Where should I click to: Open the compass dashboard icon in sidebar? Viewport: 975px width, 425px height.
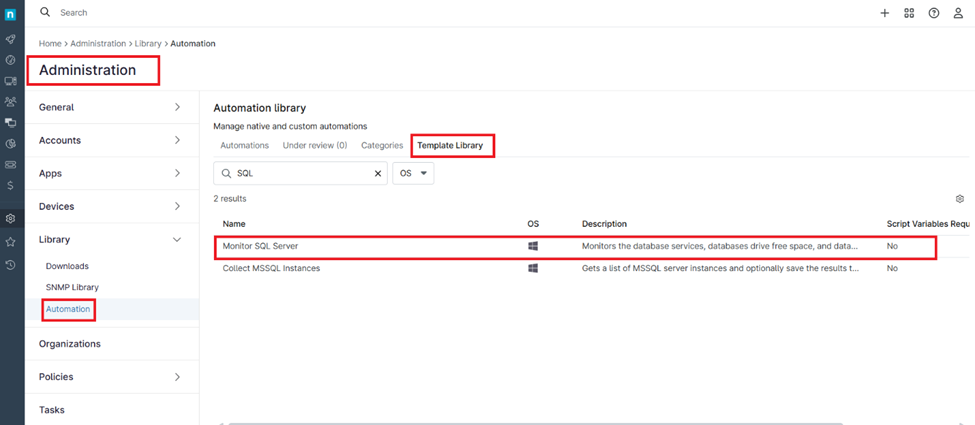pos(11,60)
